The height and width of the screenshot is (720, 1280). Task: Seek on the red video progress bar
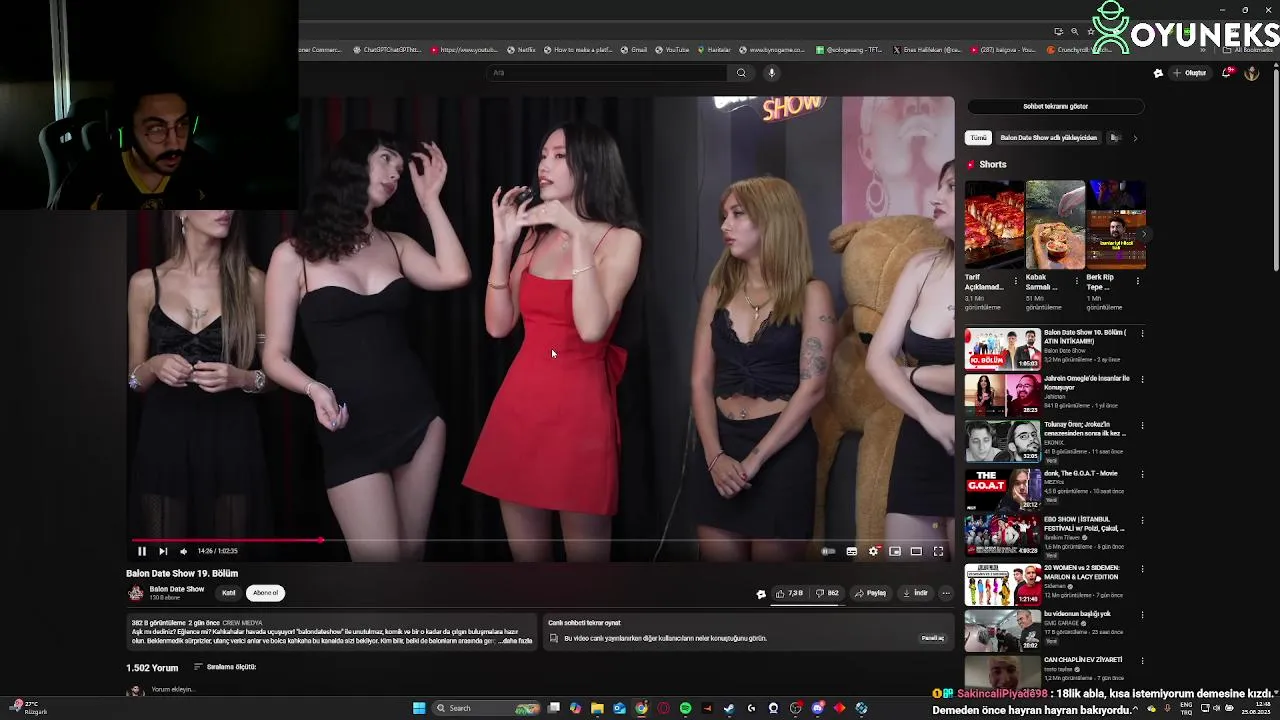coord(541,540)
